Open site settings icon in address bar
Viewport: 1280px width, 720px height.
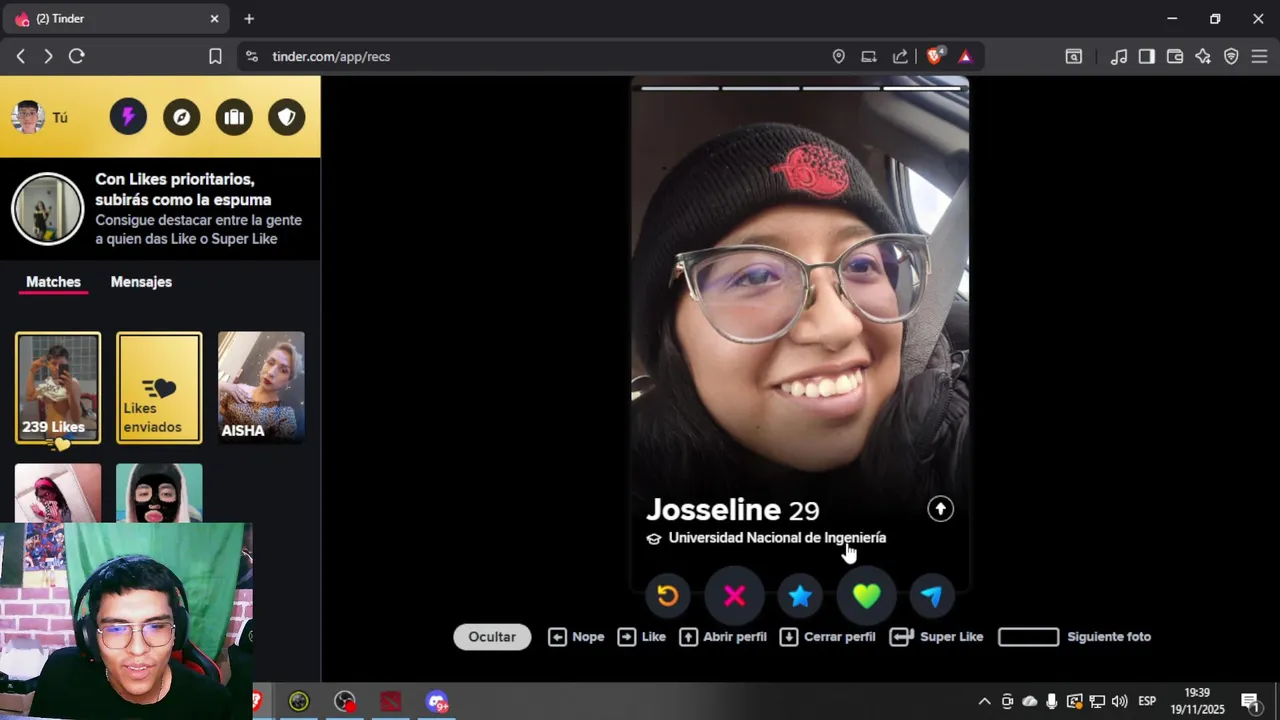[x=251, y=57]
